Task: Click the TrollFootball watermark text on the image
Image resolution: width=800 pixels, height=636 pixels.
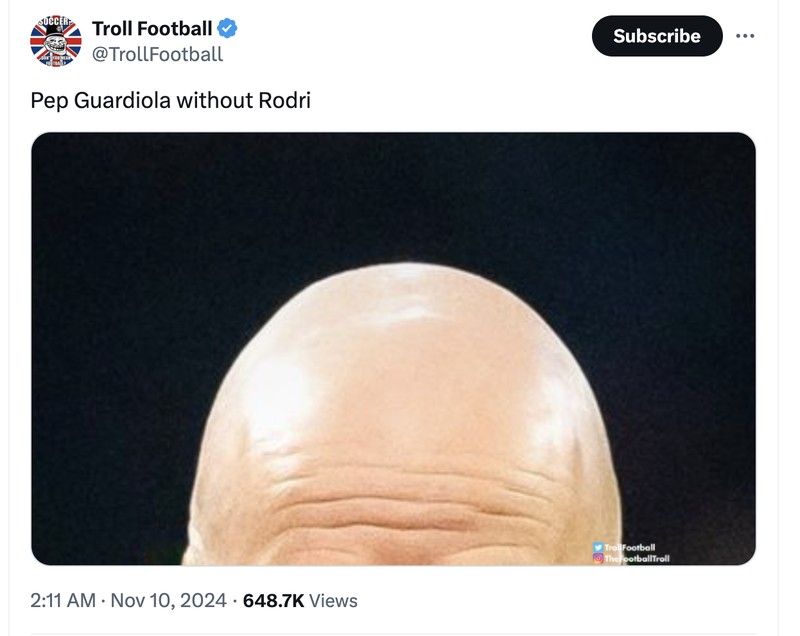Action: tap(630, 548)
